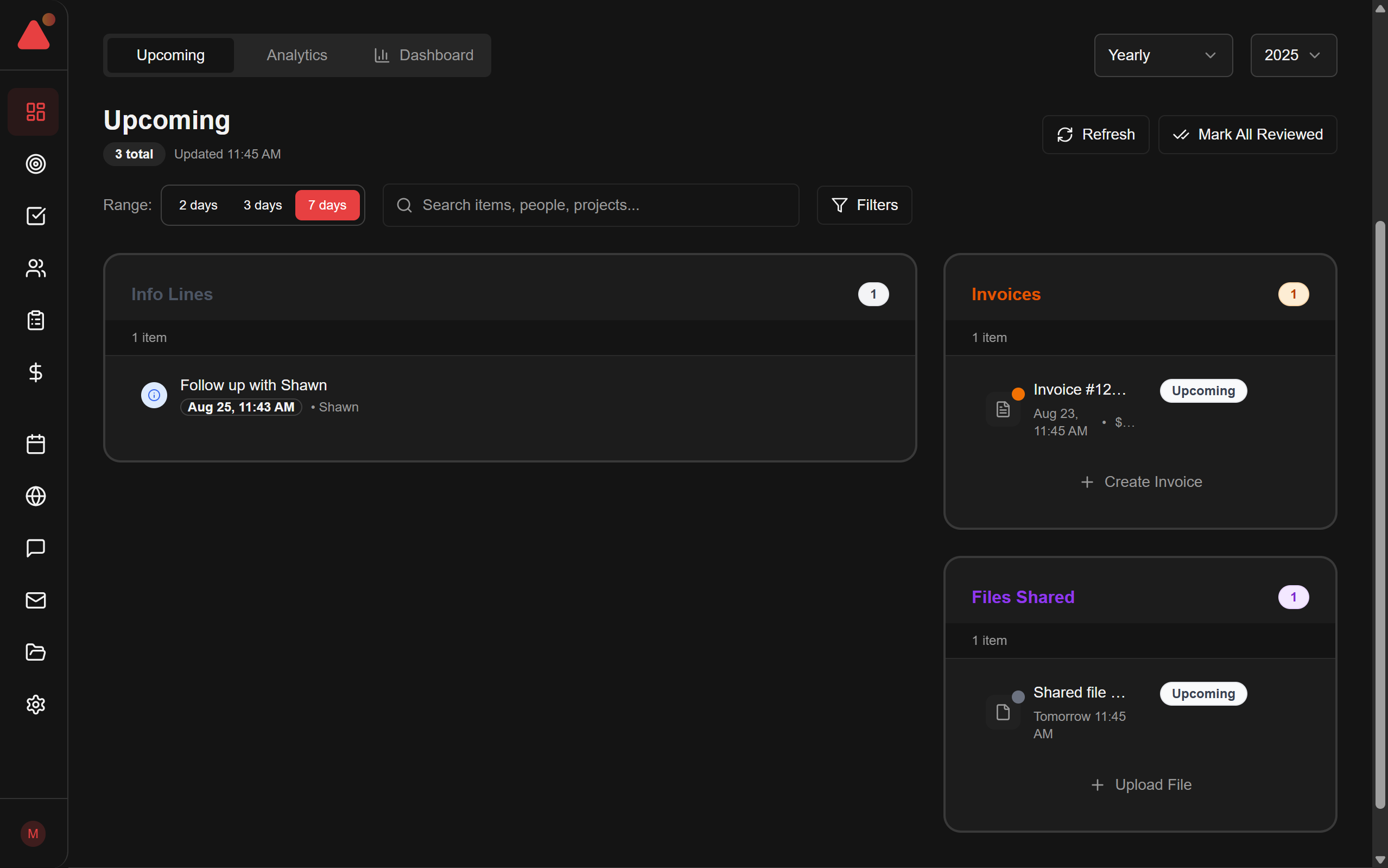
Task: Open the people contacts icon in the sidebar
Action: click(36, 268)
